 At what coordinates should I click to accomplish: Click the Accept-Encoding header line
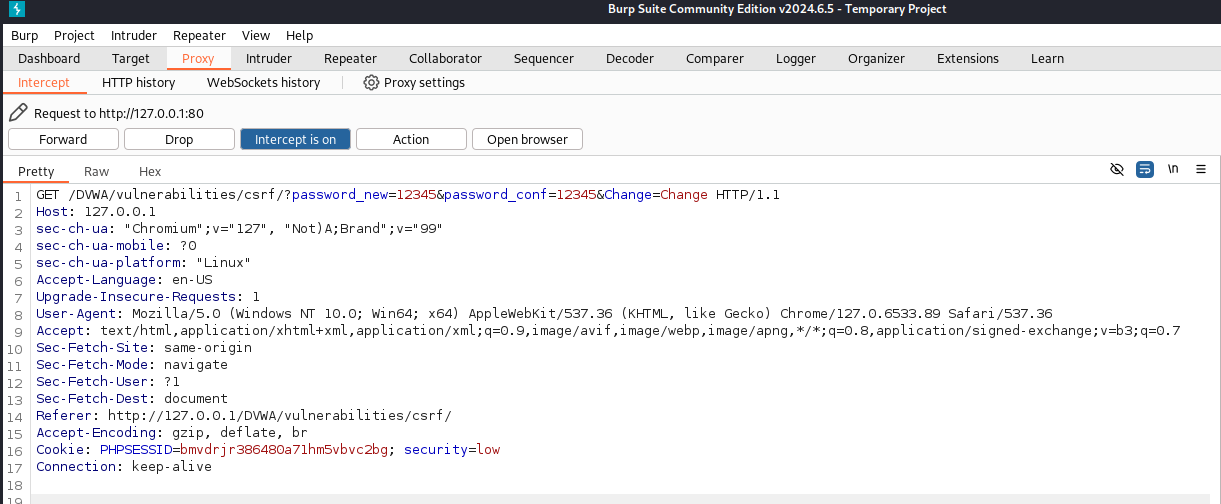click(x=172, y=432)
